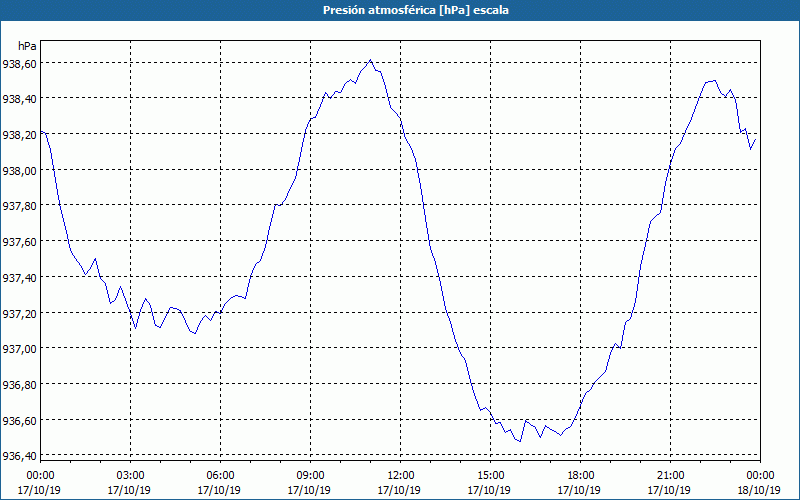Image resolution: width=800 pixels, height=500 pixels.
Task: Click the 937,80 y-axis label
Action: [x=19, y=207]
